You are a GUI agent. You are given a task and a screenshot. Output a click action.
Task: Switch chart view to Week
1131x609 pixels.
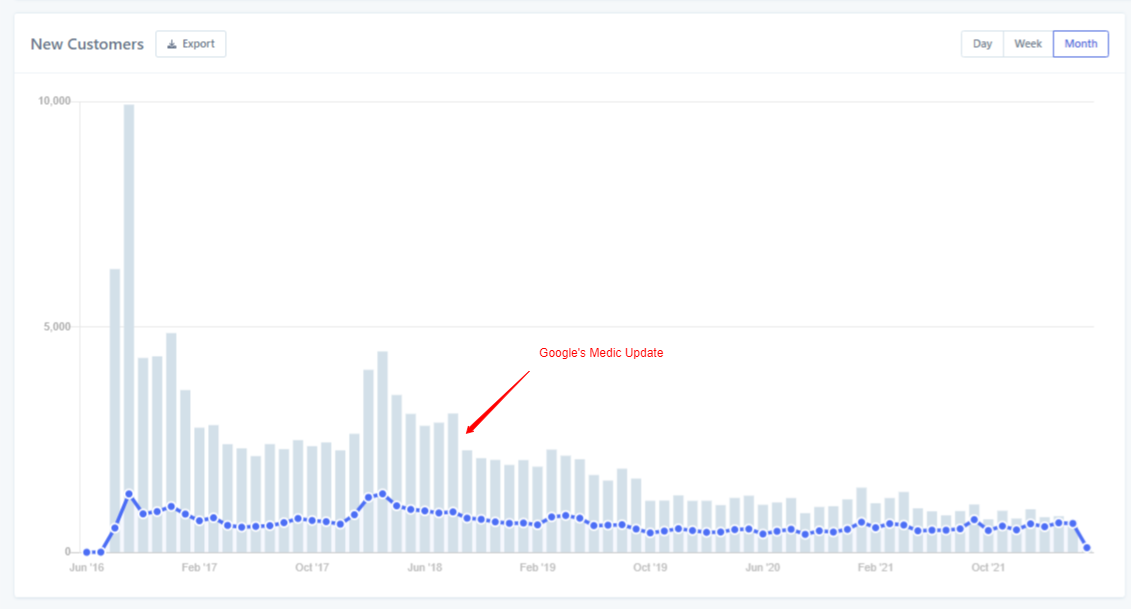click(x=1028, y=44)
